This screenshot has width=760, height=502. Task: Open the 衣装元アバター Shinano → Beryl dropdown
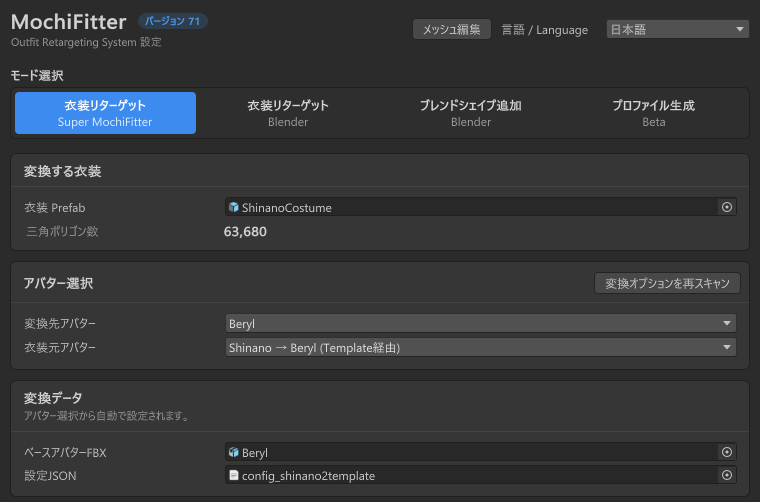[480, 347]
